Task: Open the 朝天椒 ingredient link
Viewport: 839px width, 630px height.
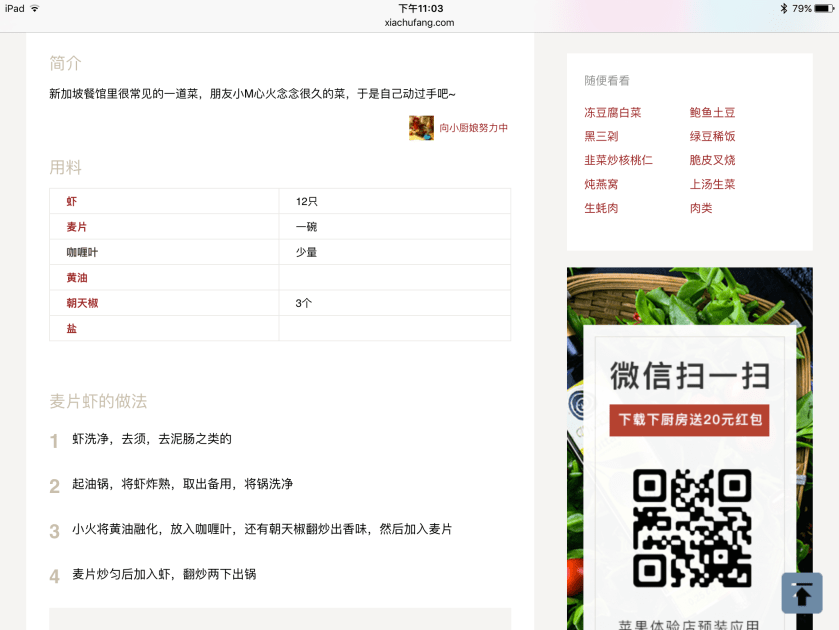Action: (x=82, y=303)
